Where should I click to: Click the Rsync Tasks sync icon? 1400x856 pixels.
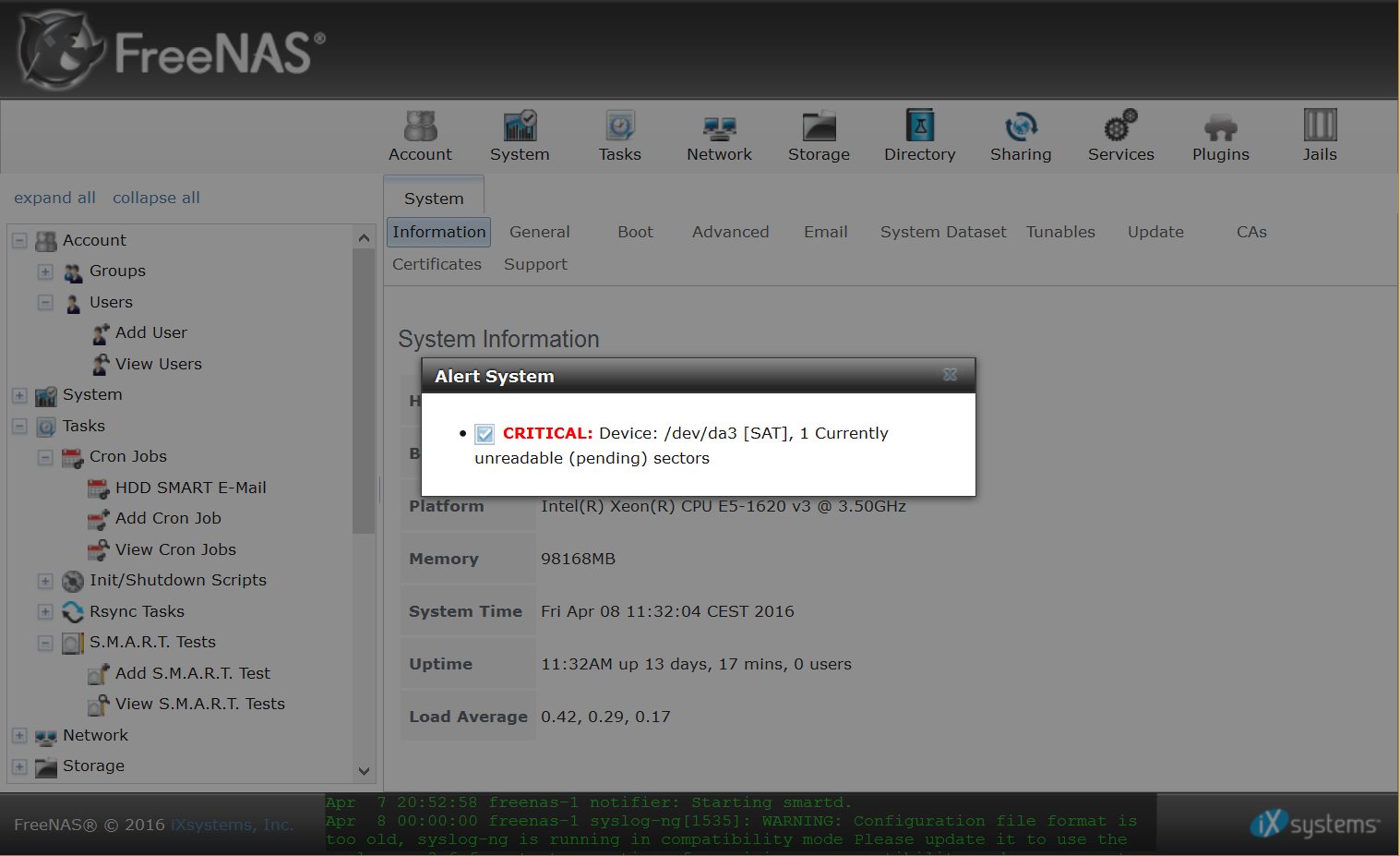click(73, 612)
